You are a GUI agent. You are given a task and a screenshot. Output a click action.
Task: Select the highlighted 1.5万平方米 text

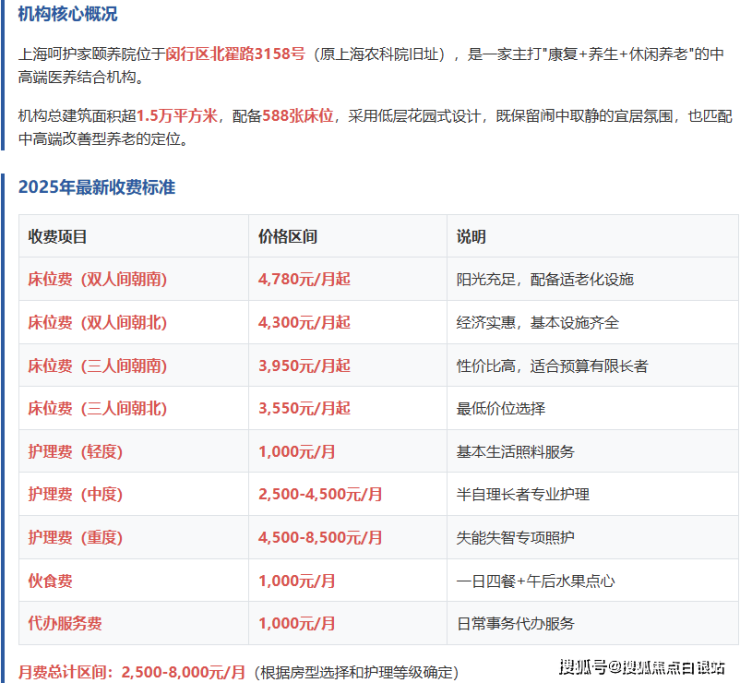click(x=176, y=117)
